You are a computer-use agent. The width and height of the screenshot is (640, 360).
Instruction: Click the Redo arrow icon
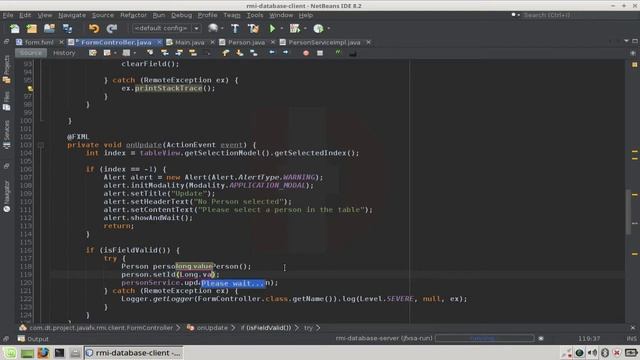point(111,28)
